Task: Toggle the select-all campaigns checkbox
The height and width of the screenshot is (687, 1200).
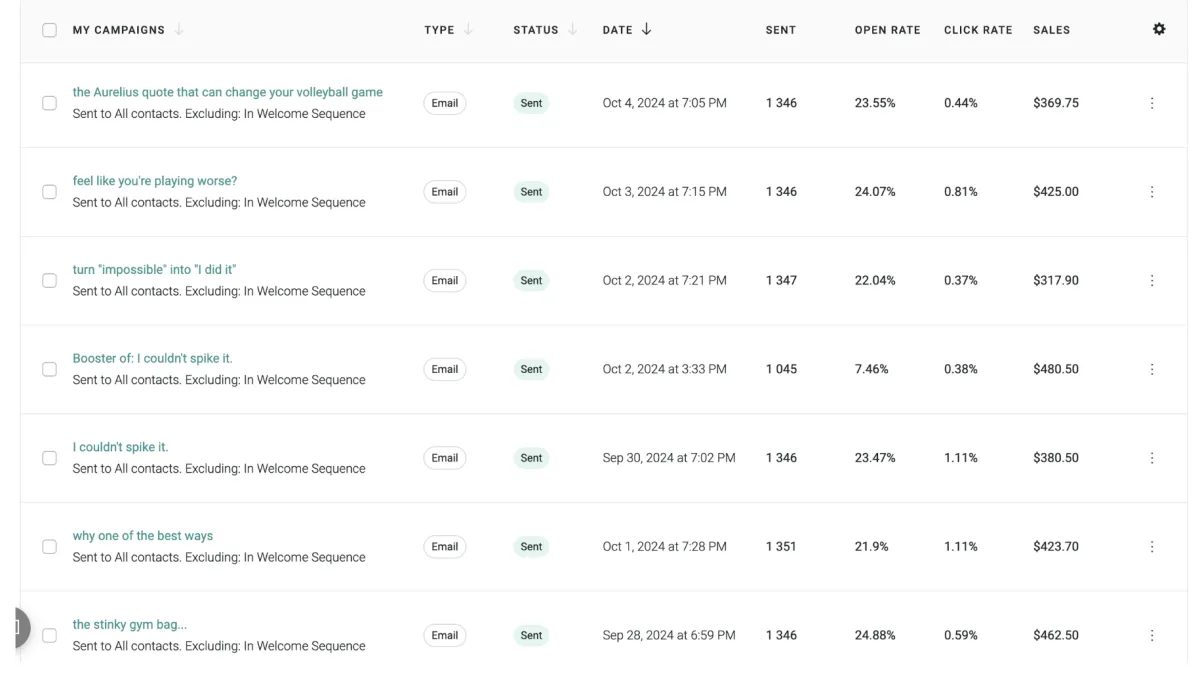Action: 49,30
